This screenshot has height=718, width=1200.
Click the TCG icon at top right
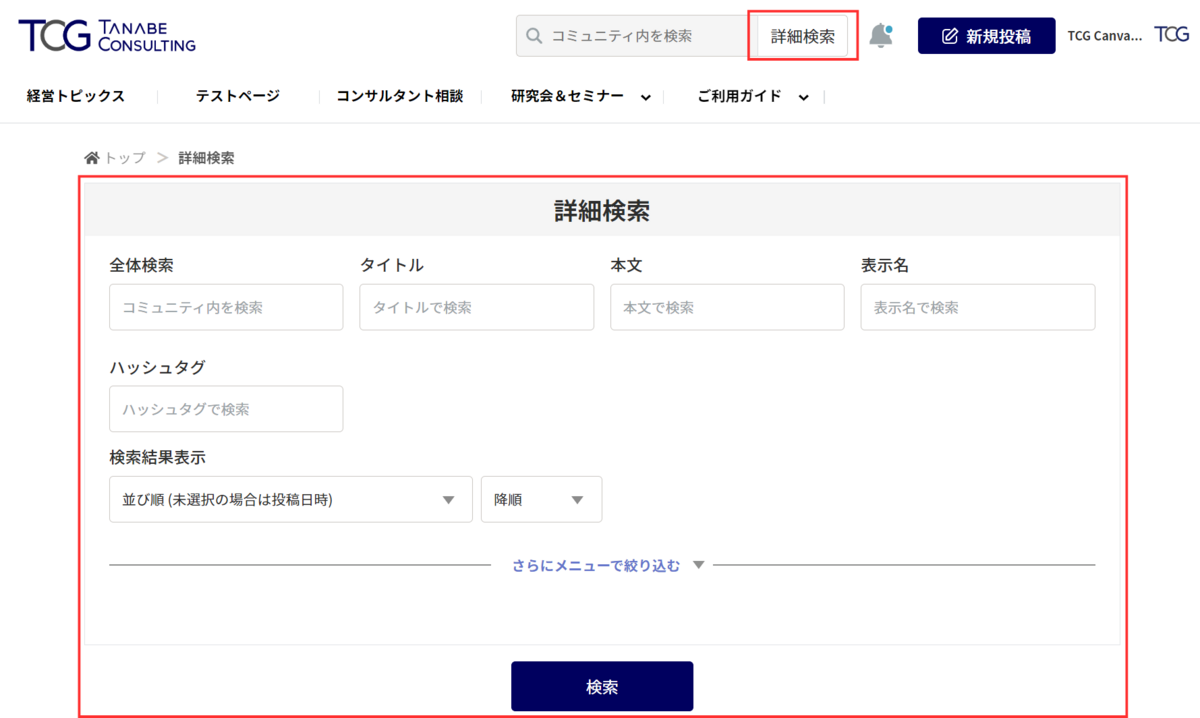[x=1172, y=34]
